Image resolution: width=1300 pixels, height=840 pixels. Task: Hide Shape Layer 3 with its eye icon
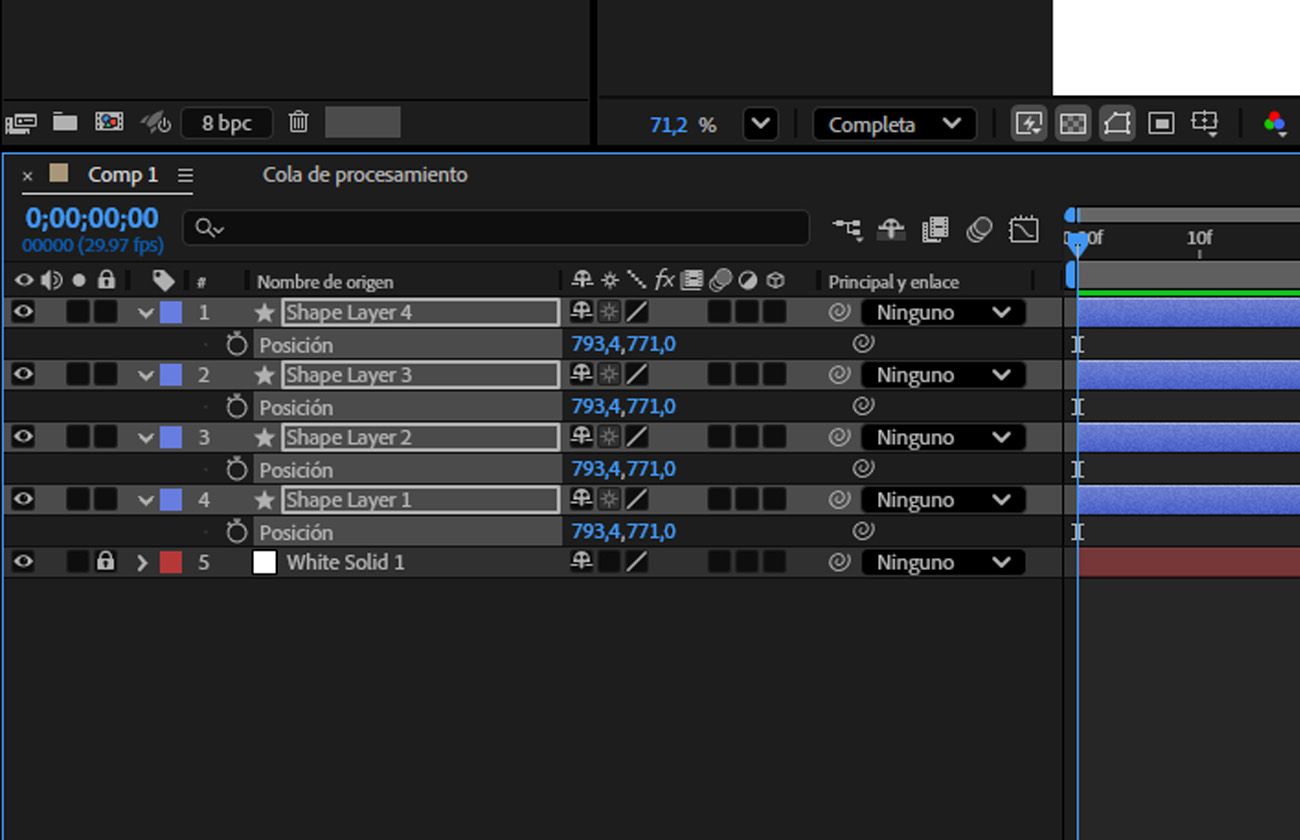pos(23,375)
